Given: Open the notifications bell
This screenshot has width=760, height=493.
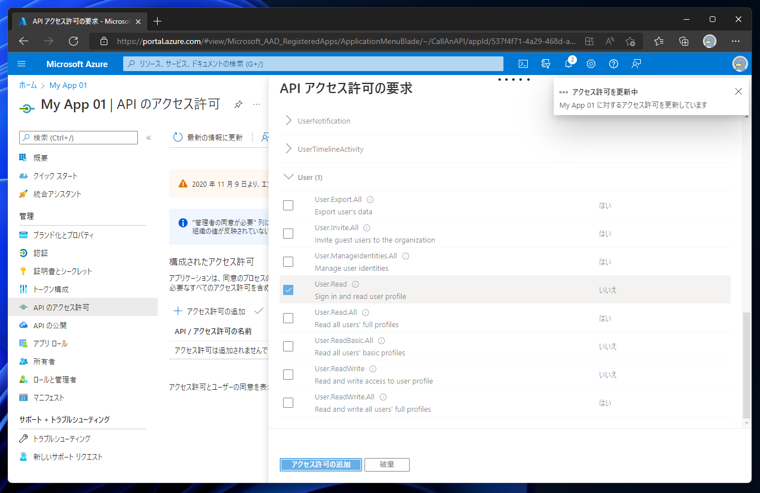Looking at the screenshot, I should pos(568,64).
